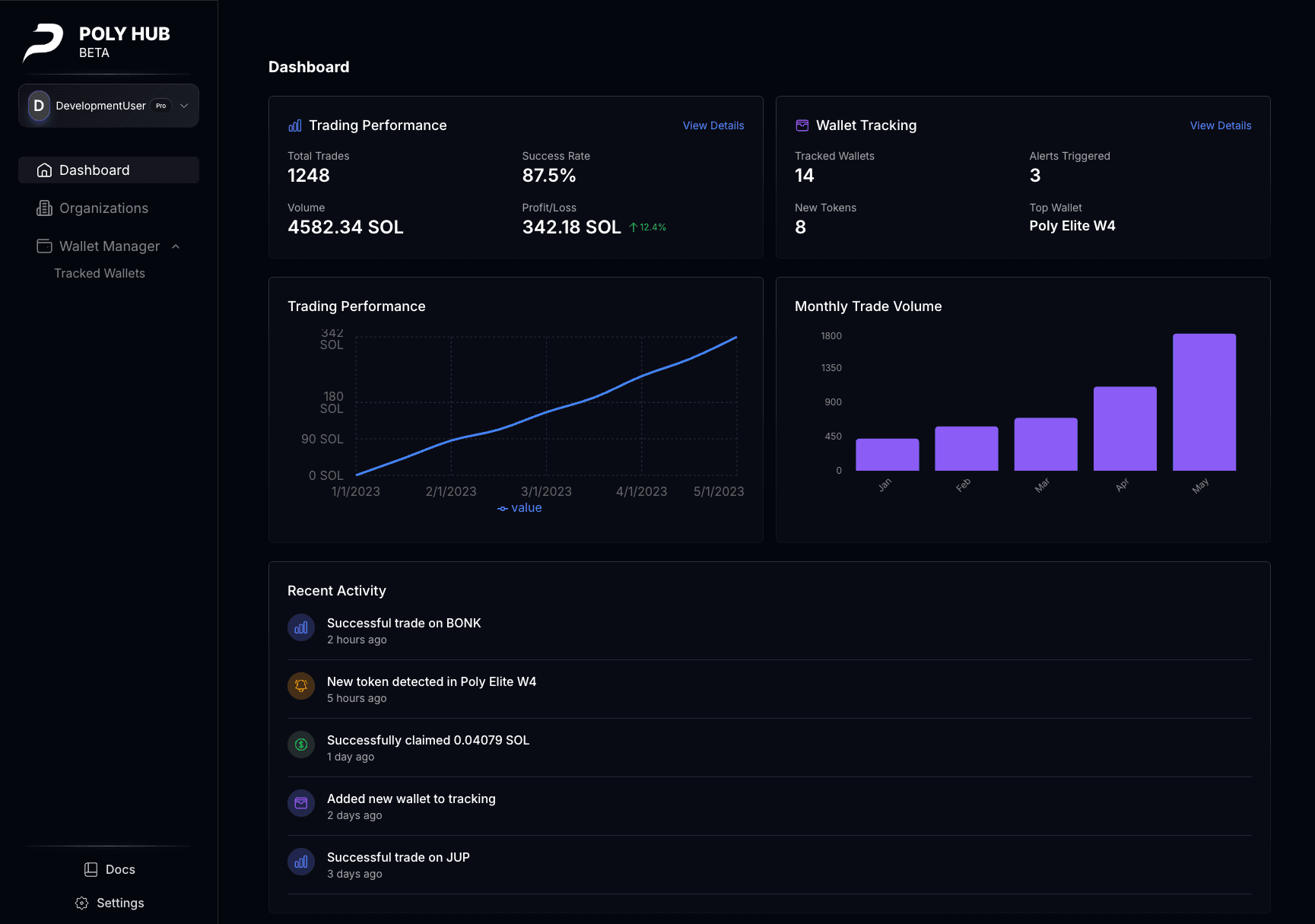Click the bell icon next to new token alert
1315x924 pixels.
tap(300, 686)
